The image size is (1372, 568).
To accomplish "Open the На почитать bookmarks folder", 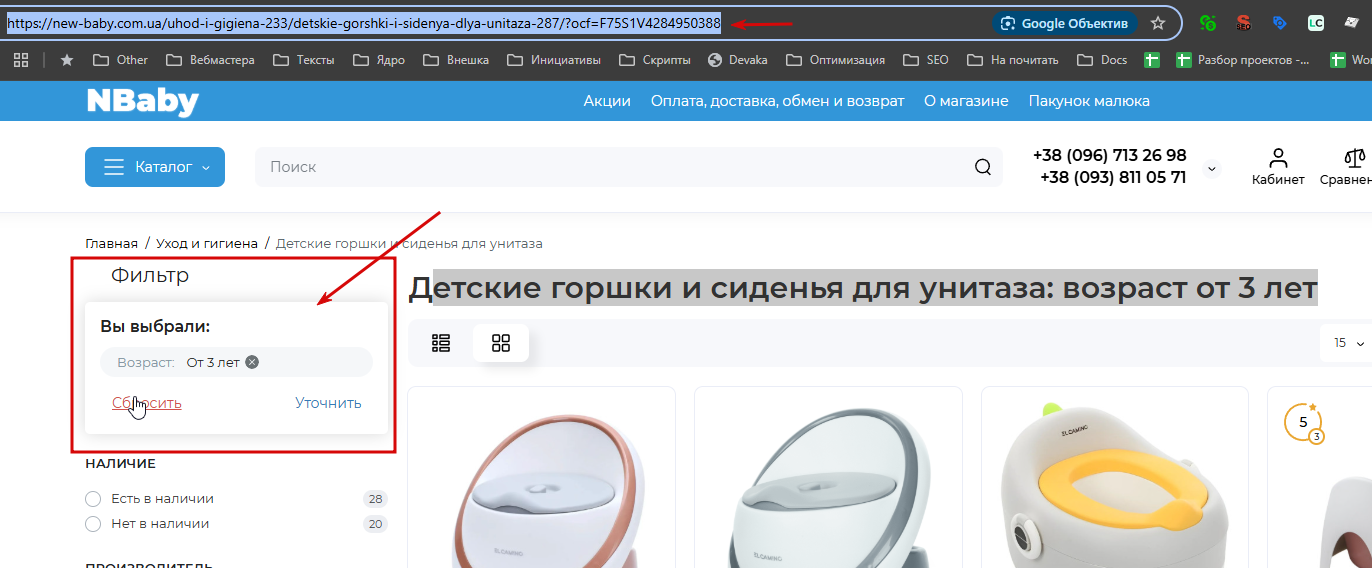I will click(1013, 60).
